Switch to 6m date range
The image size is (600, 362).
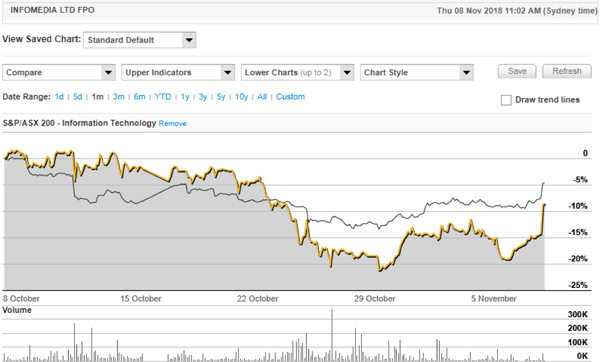click(139, 97)
